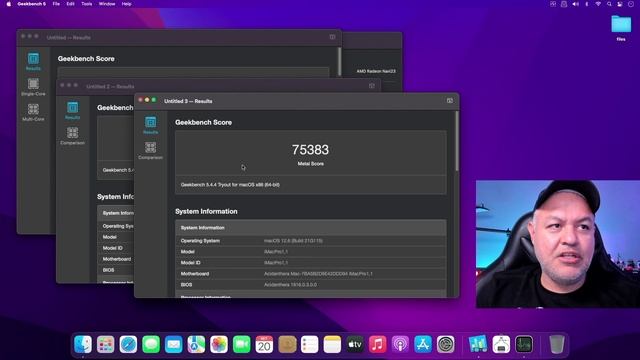Open the white utility app beside Geekbench in dock
The image size is (640, 360).
[501, 344]
